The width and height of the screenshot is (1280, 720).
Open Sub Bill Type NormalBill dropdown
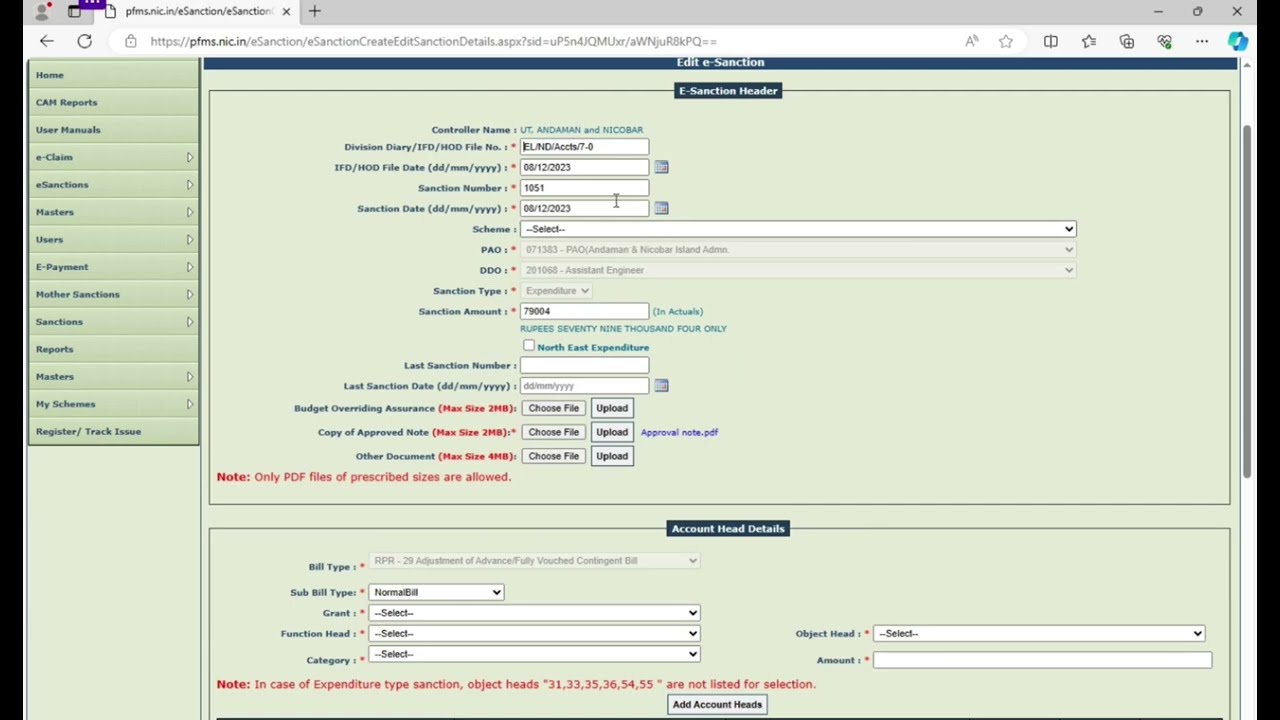[x=436, y=592]
